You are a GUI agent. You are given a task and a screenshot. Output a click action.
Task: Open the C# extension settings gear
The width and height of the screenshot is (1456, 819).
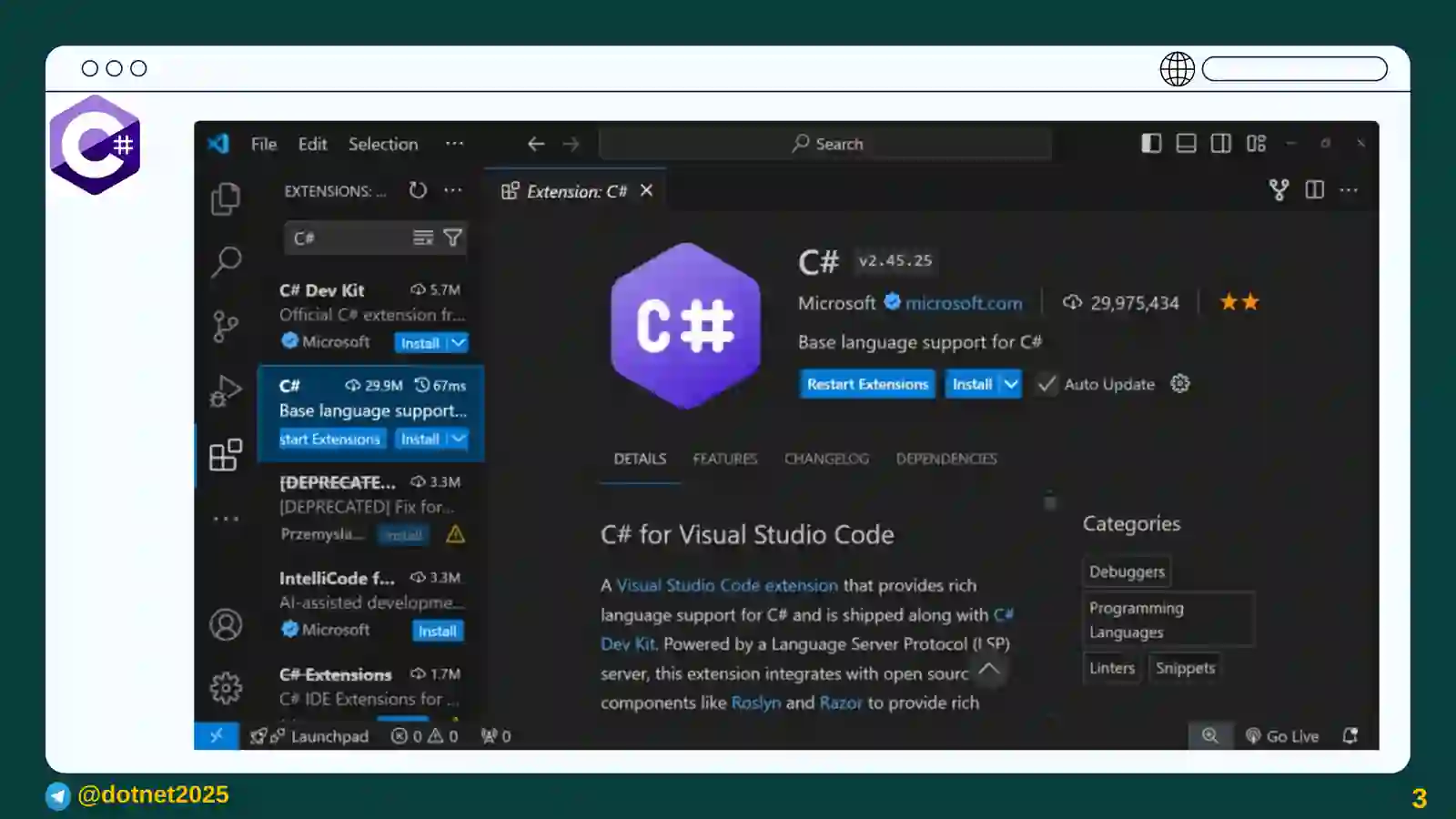1180,383
